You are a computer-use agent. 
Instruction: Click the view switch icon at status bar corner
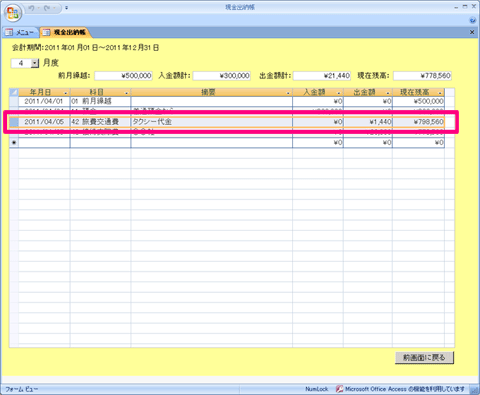[474, 389]
